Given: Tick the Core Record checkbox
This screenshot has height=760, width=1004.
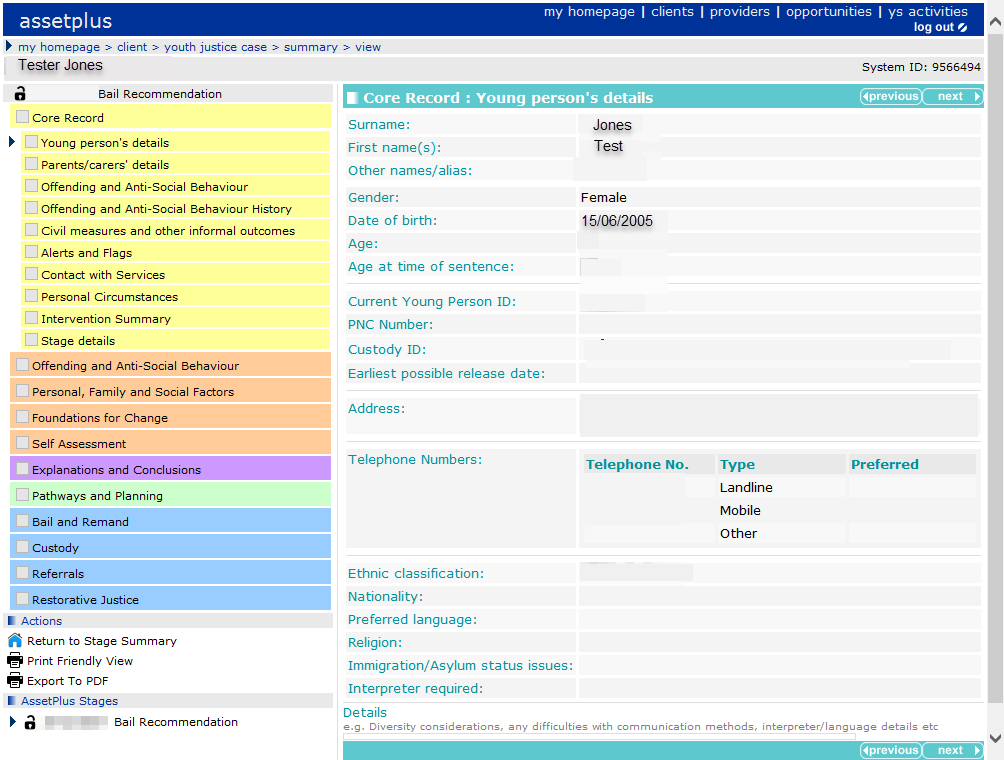Looking at the screenshot, I should (23, 117).
